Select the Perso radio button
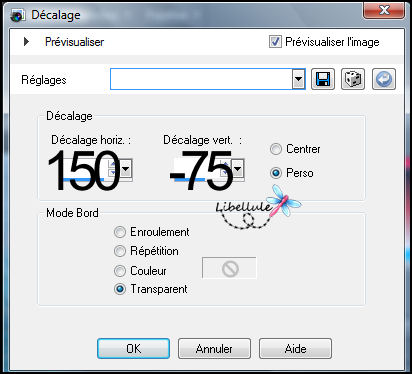Screen dimensions: 412x374 point(276,173)
